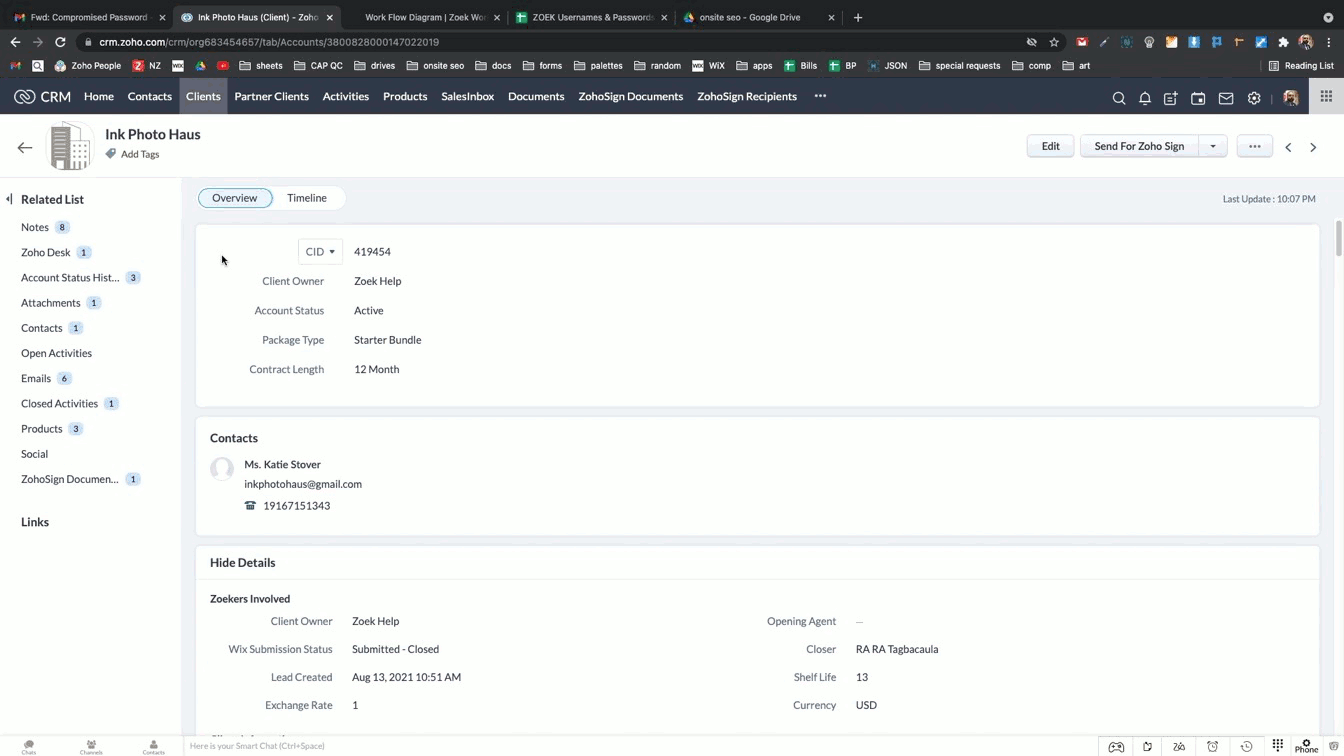
Task: Open the Activities module
Action: (x=346, y=97)
